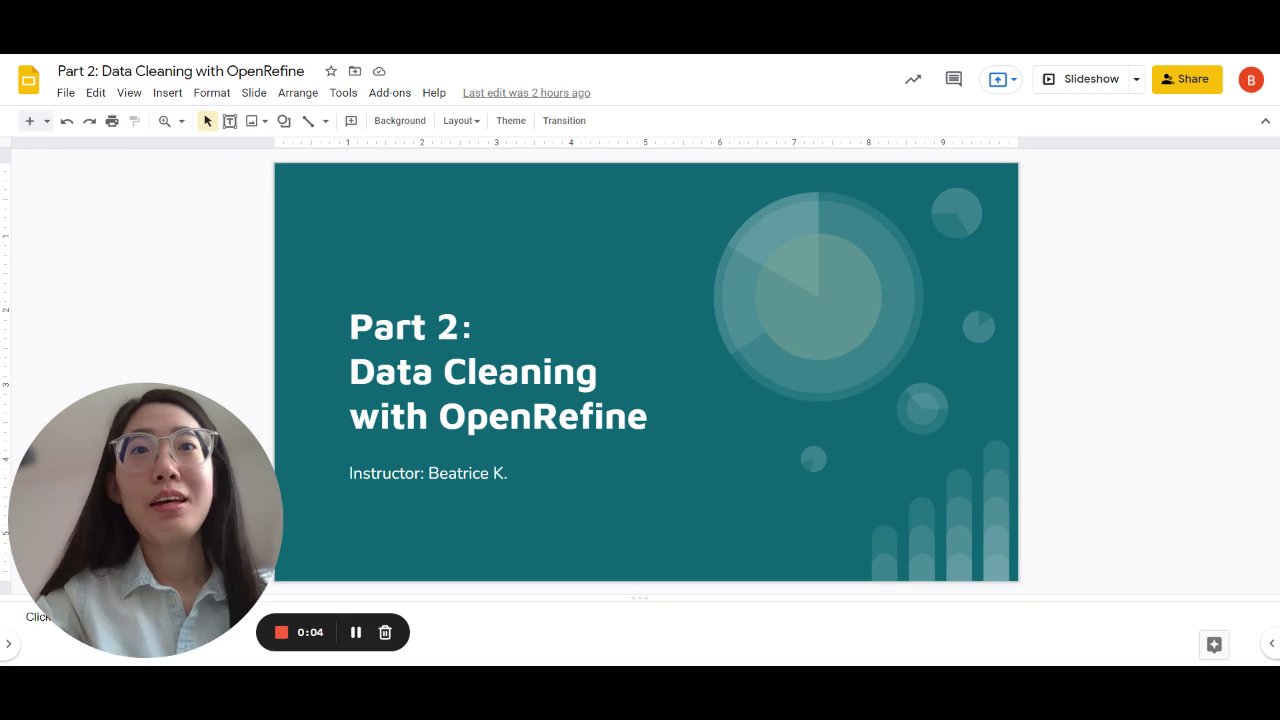Click the Share button
This screenshot has width=1280, height=720.
point(1187,79)
